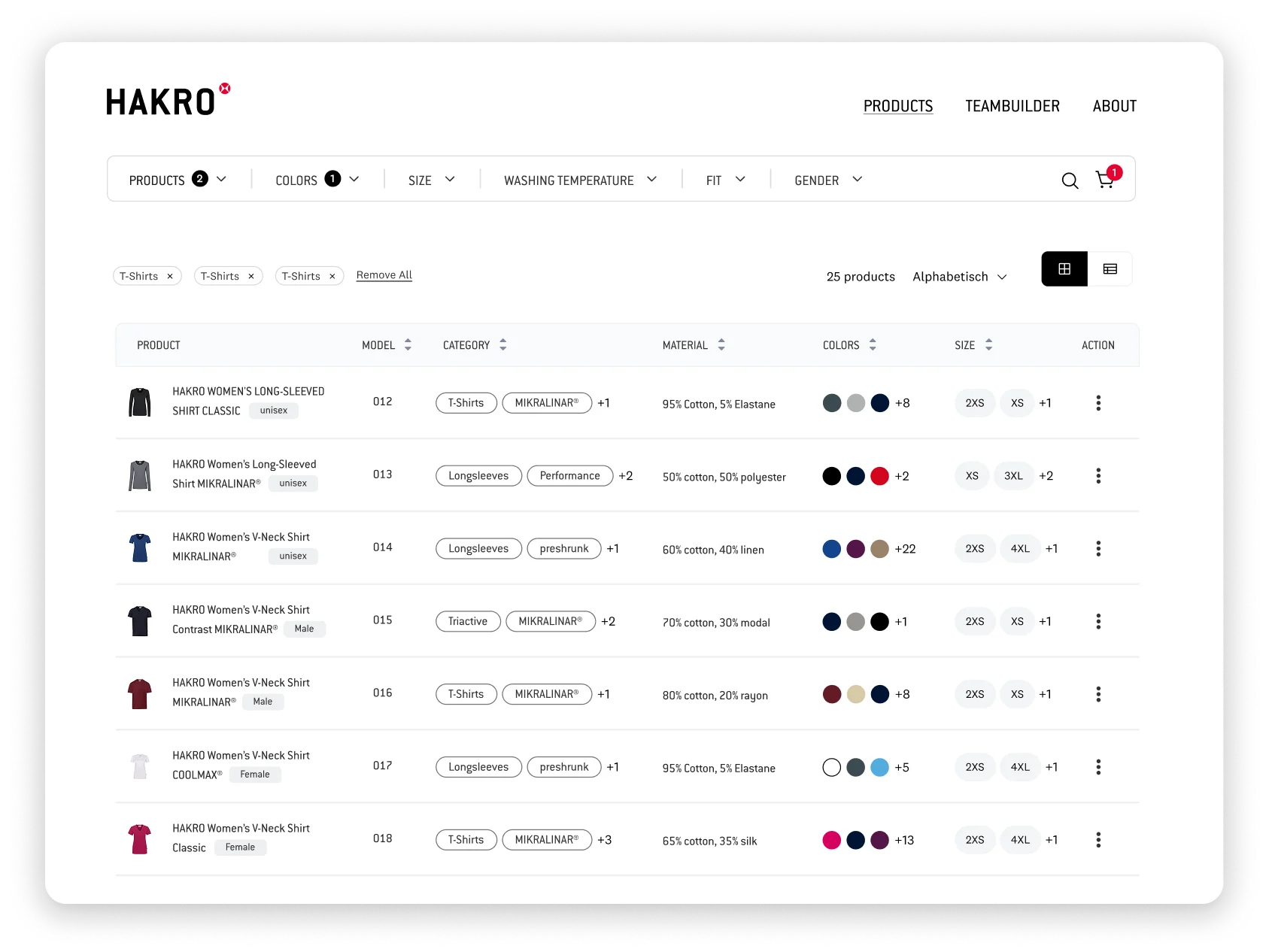Open action menu for model 016

[x=1098, y=694]
